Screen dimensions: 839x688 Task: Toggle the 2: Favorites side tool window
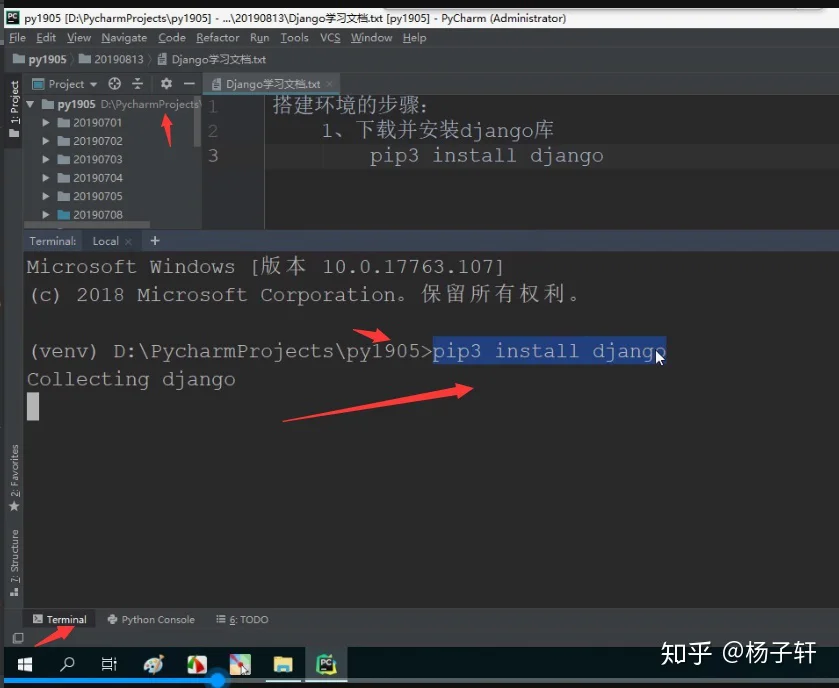pyautogui.click(x=14, y=478)
